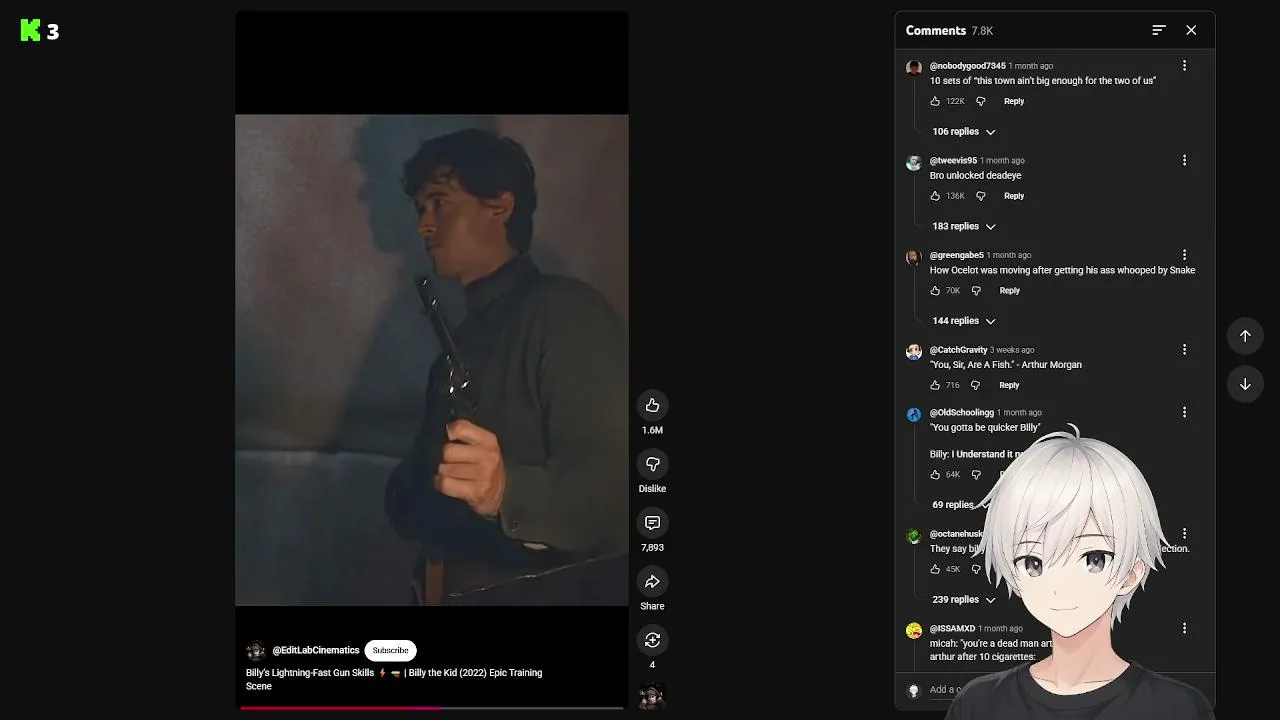This screenshot has width=1280, height=720.
Task: Dislike the short video
Action: pyautogui.click(x=652, y=464)
